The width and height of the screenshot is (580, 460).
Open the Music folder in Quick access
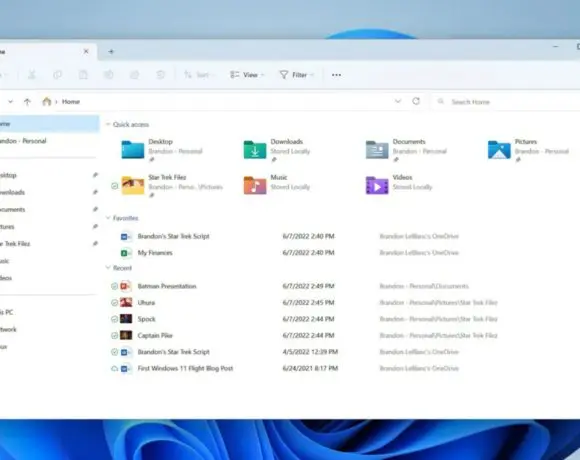pos(277,185)
